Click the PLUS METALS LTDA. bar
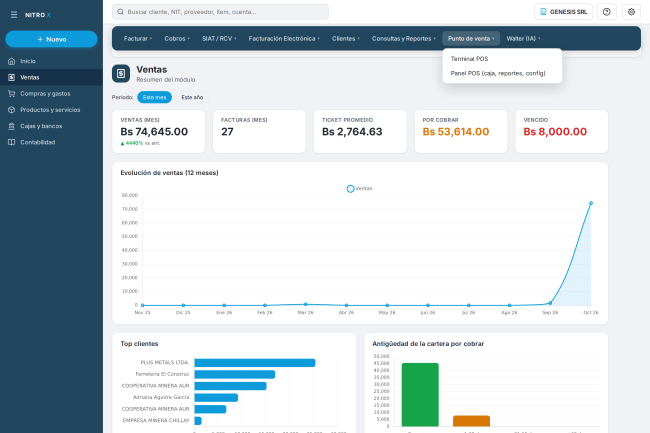The image size is (650, 433). click(x=255, y=363)
